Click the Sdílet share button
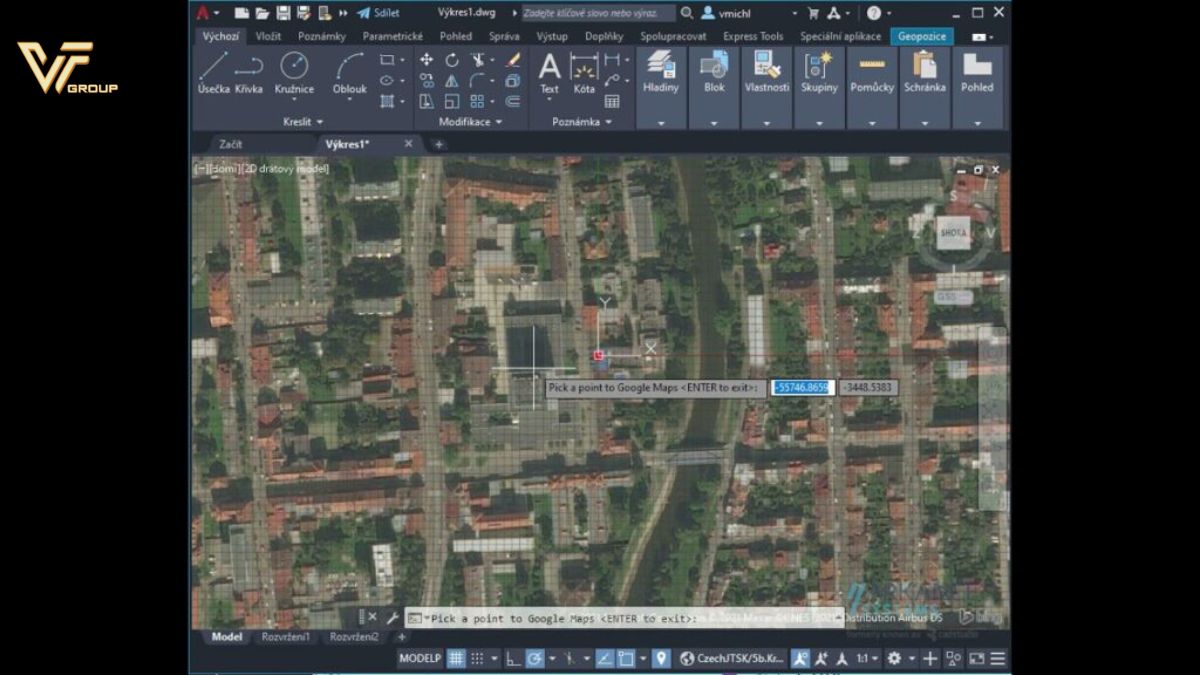 [x=378, y=13]
